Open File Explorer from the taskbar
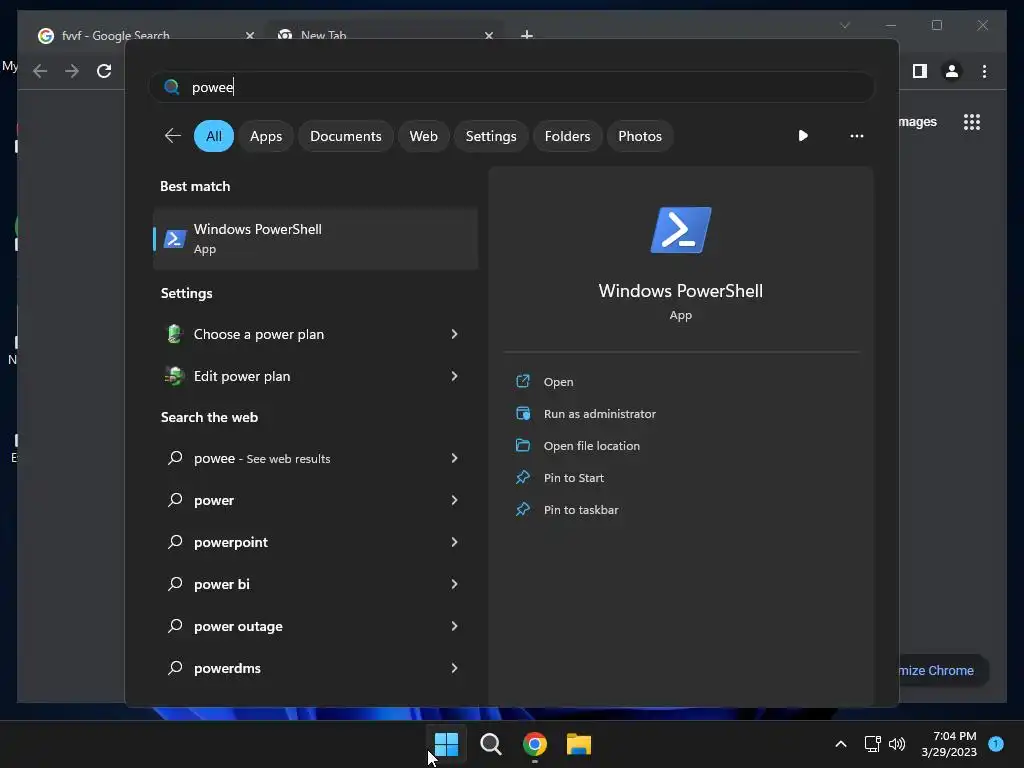The height and width of the screenshot is (768, 1024). [x=579, y=744]
